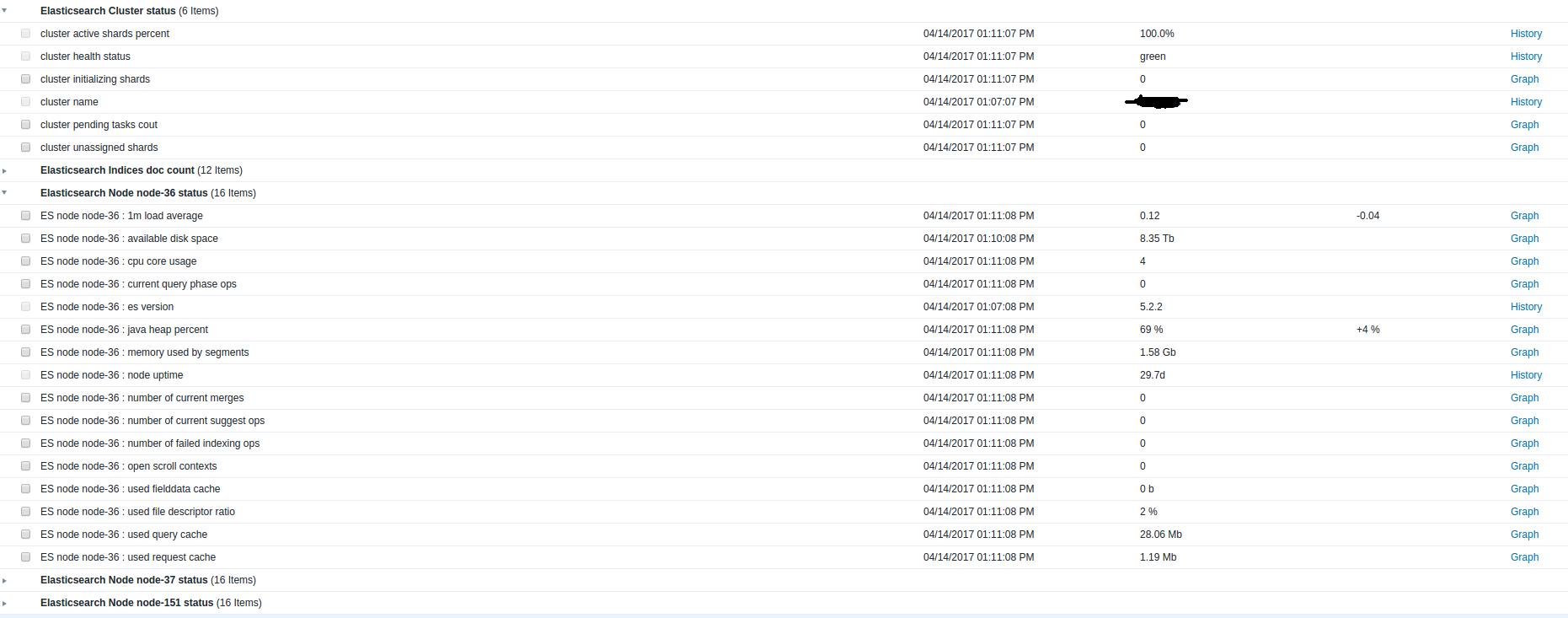The height and width of the screenshot is (618, 1568).
Task: Open Graph for node-36 failed indexing ops
Action: [x=1524, y=443]
